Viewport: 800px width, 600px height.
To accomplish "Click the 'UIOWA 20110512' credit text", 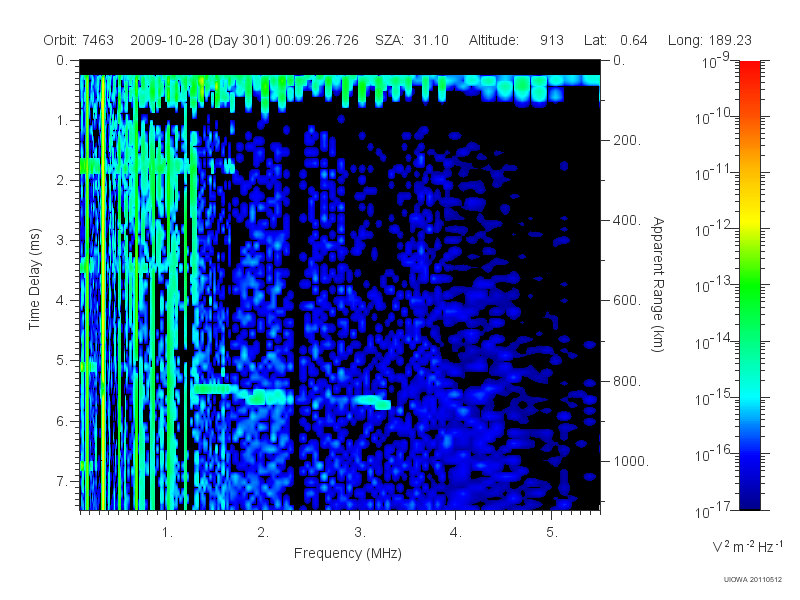I will pos(753,580).
